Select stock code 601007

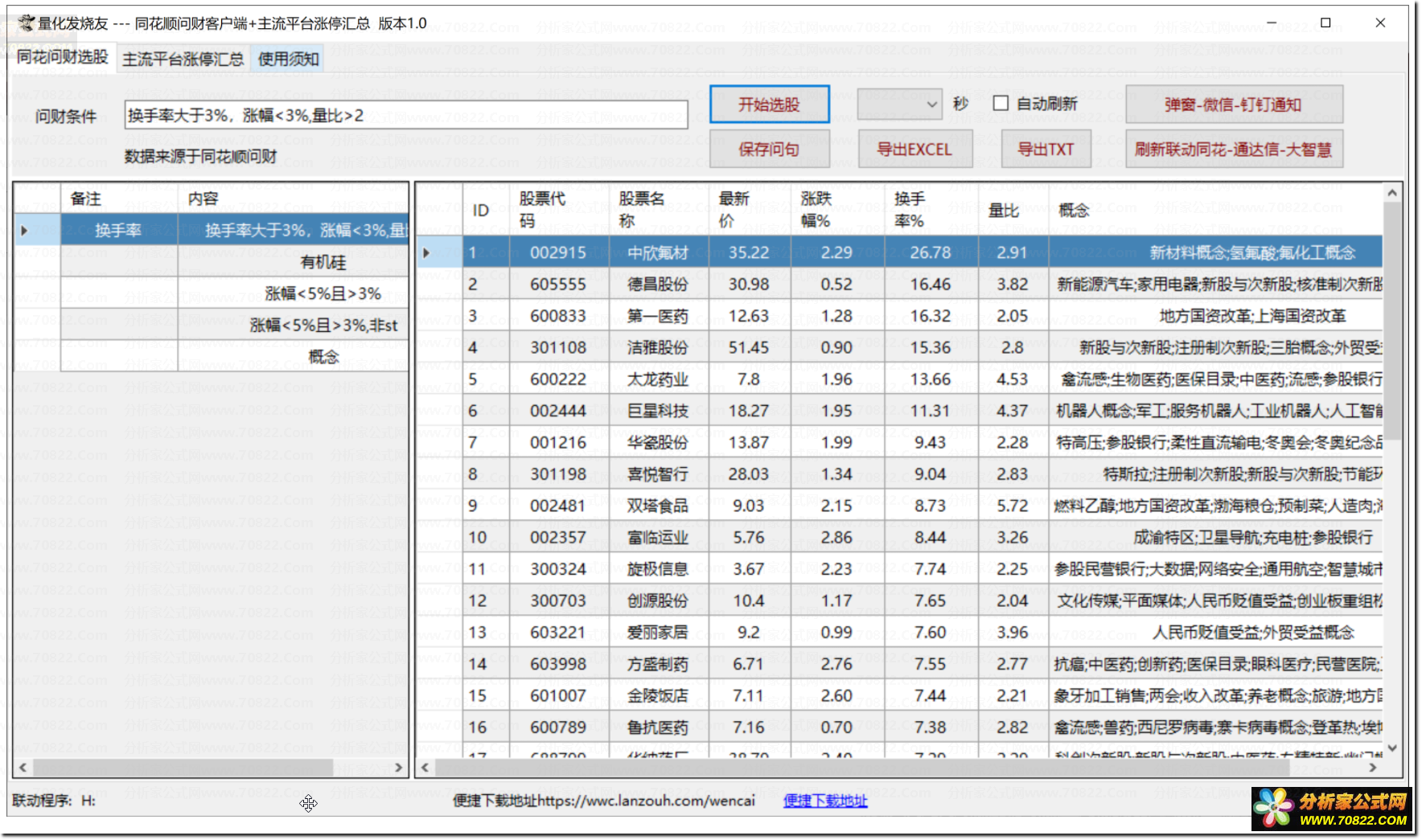coord(558,695)
